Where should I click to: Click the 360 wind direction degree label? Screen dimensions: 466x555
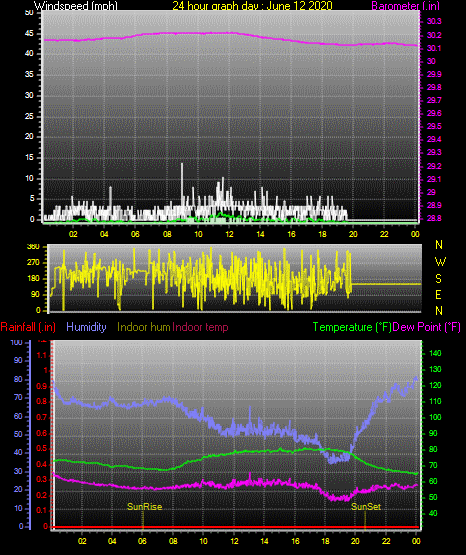tap(33, 247)
